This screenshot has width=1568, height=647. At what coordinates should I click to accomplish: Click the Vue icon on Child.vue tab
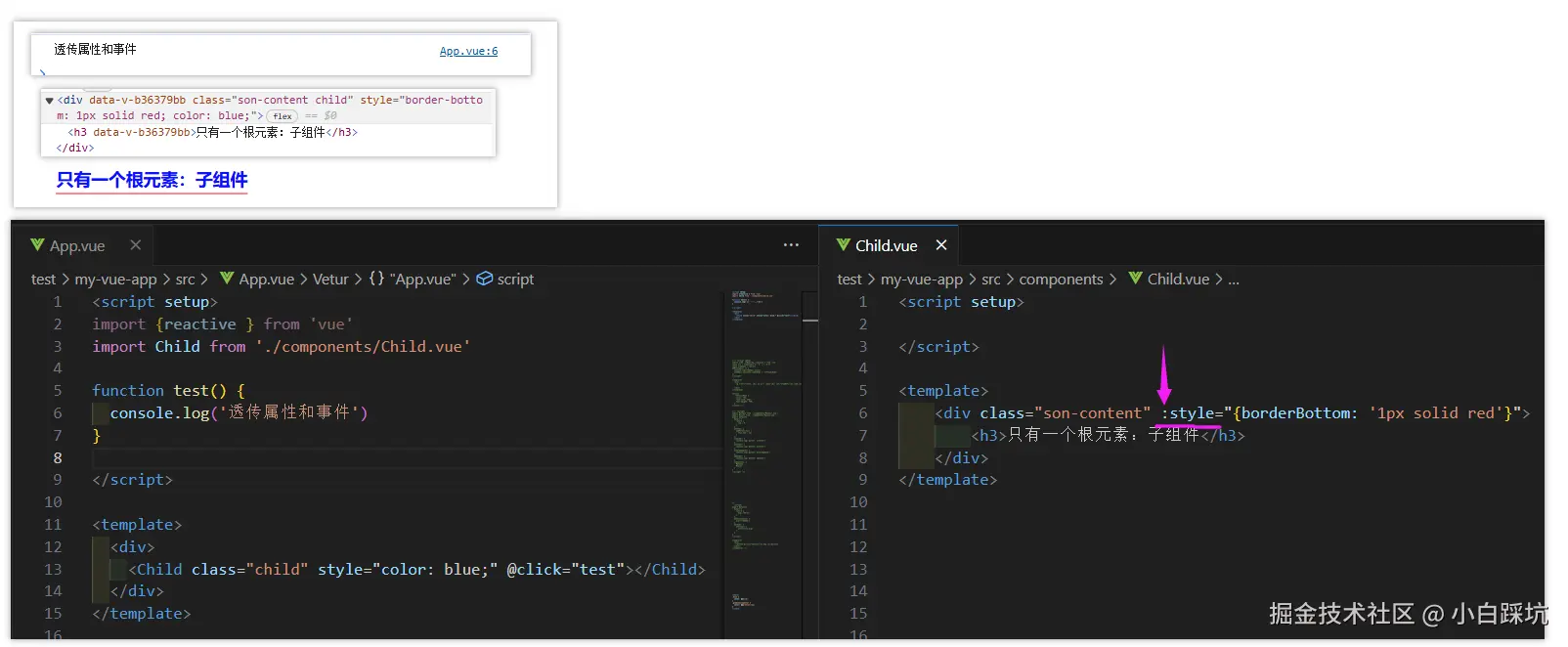pos(844,245)
